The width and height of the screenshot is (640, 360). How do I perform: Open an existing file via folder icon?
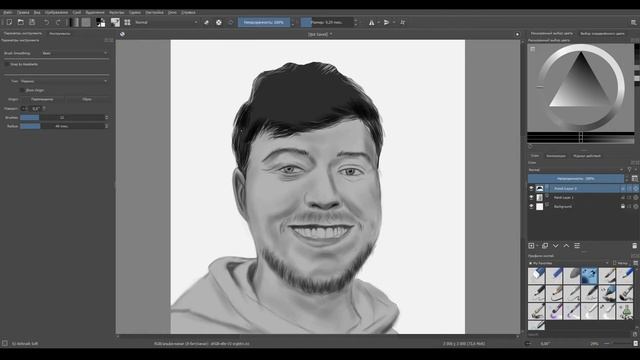pyautogui.click(x=20, y=22)
